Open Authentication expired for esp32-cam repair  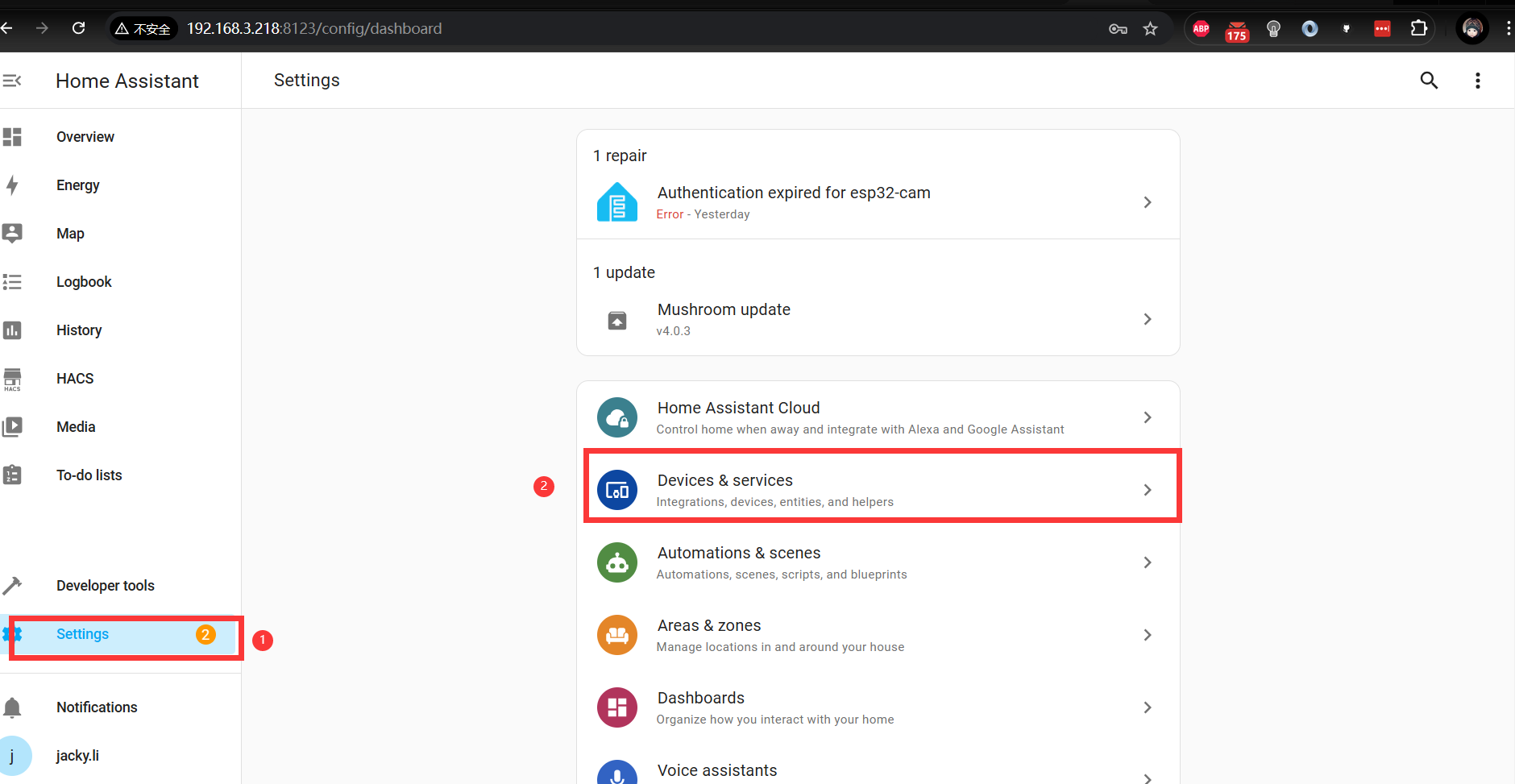pos(878,202)
